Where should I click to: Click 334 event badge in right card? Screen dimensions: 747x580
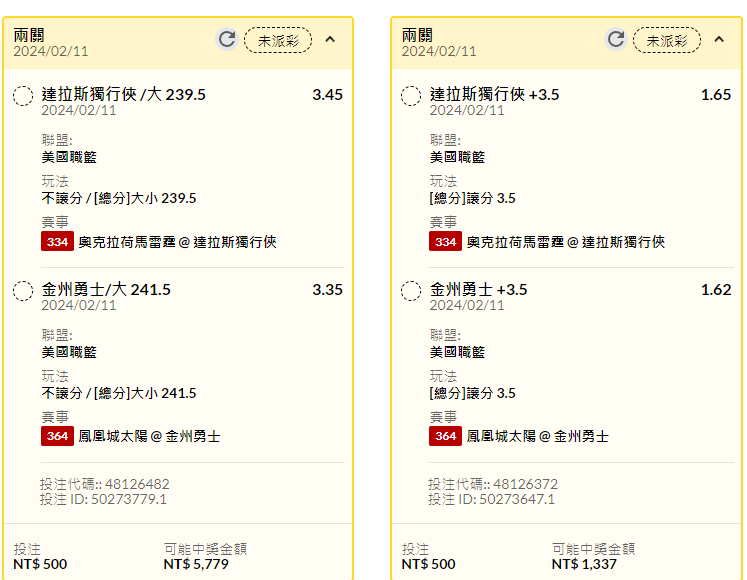445,242
